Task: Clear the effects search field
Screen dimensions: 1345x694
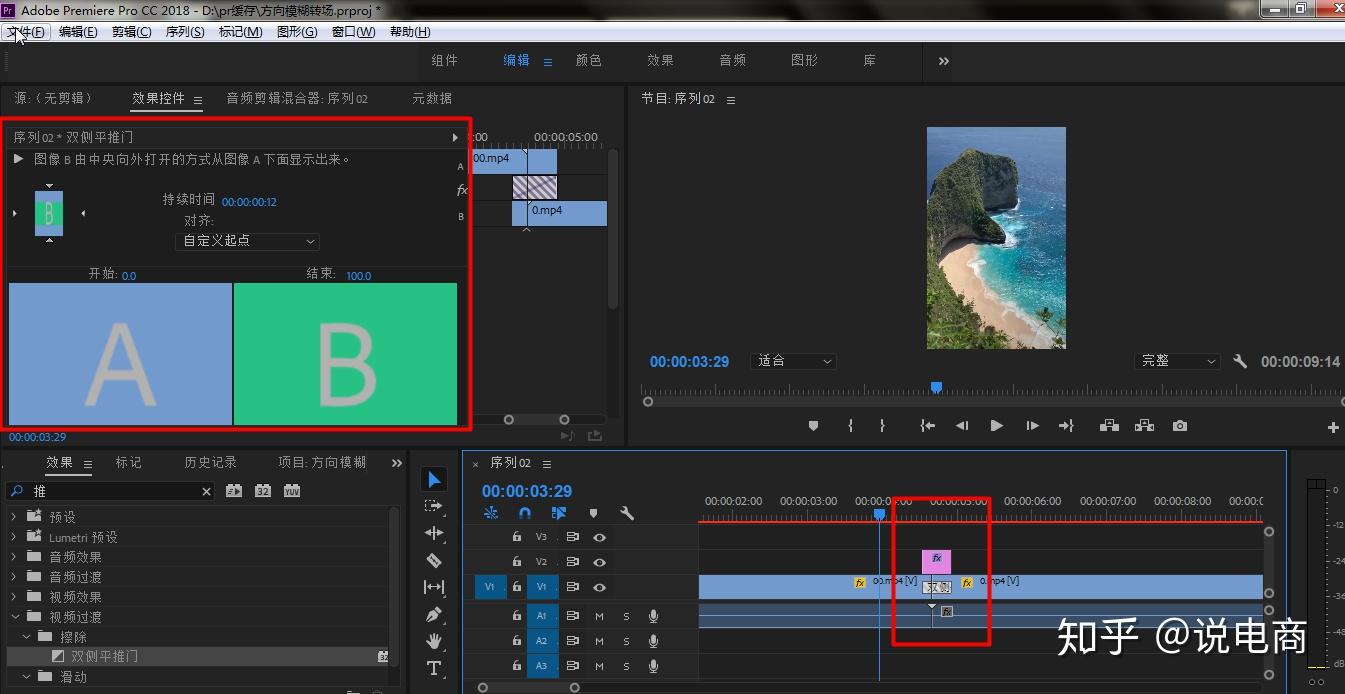Action: point(206,491)
